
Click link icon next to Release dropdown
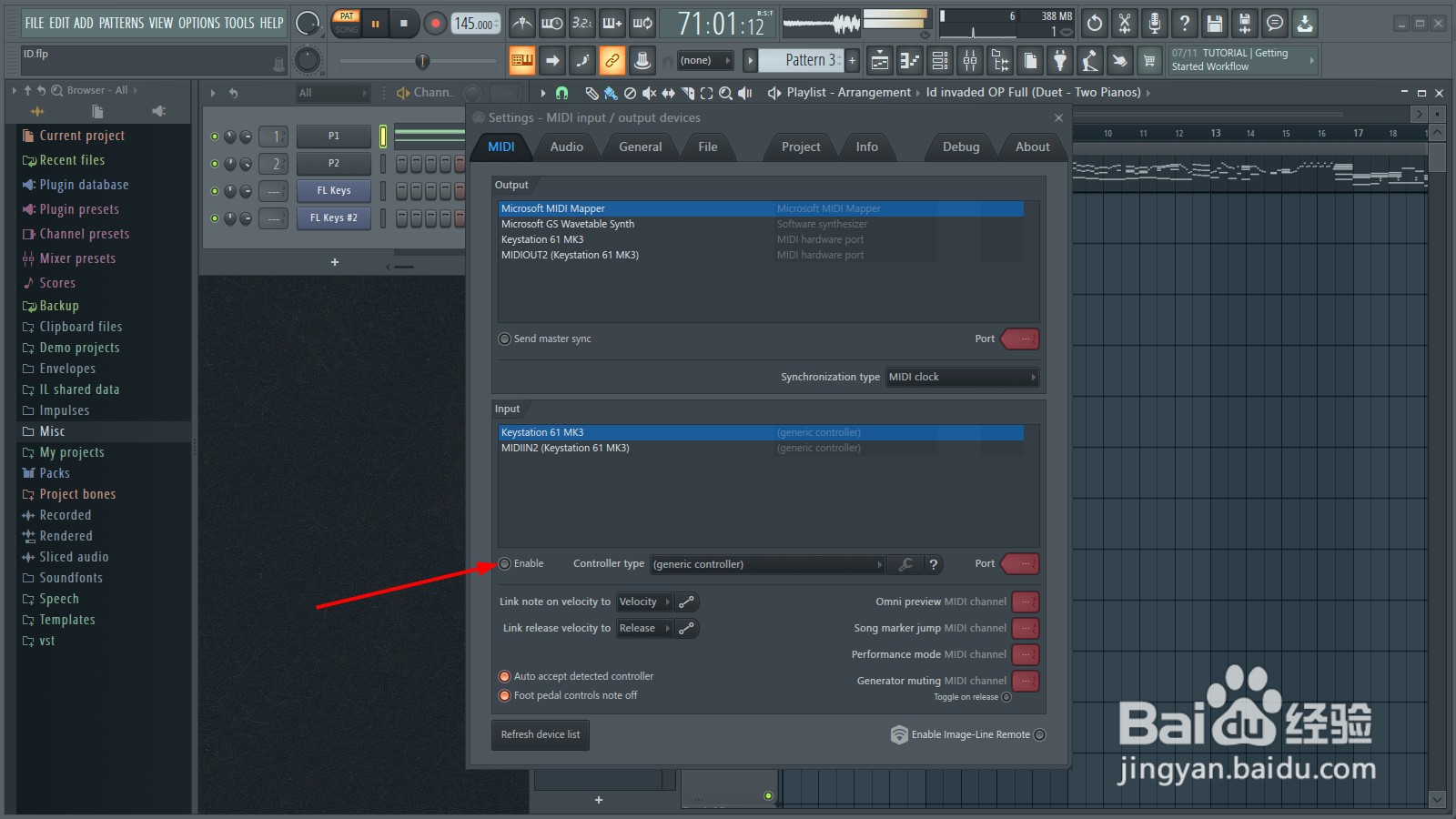tap(687, 628)
